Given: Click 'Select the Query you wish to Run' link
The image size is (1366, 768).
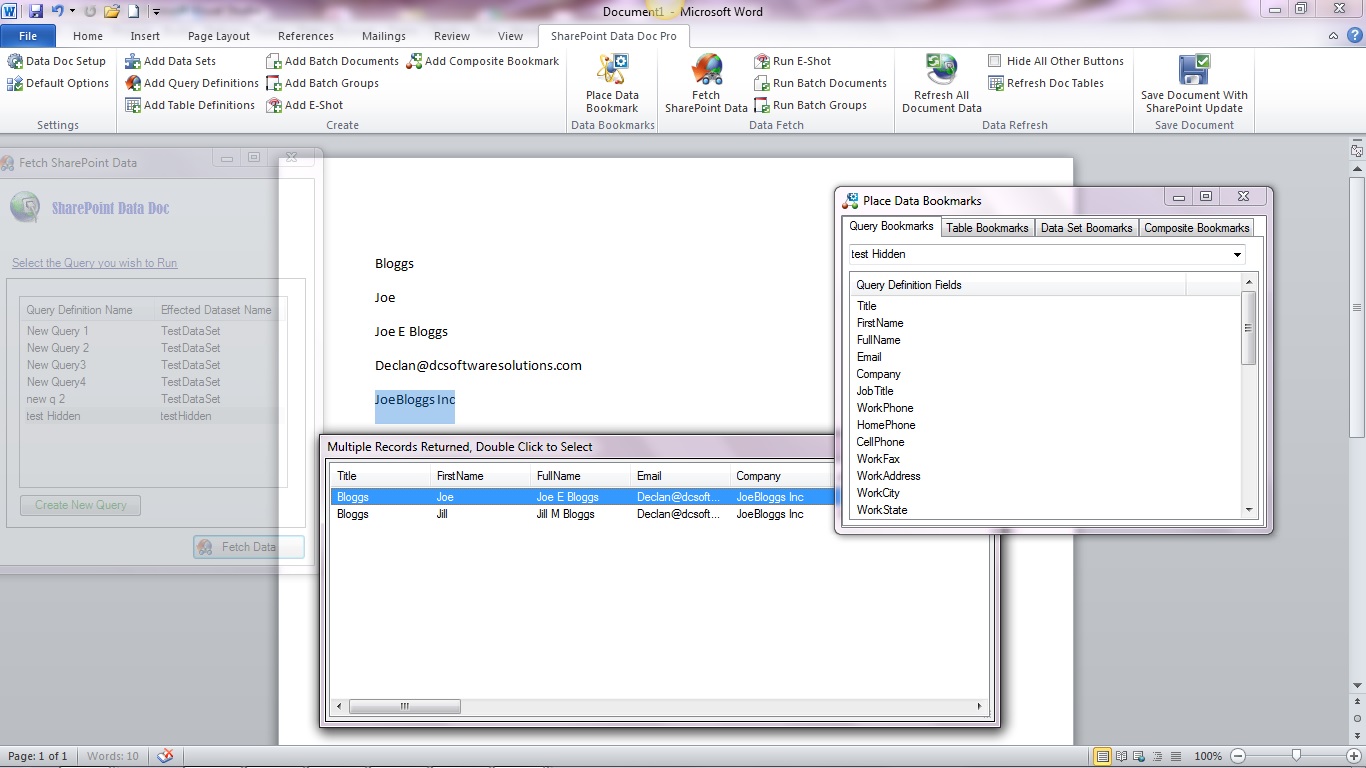Looking at the screenshot, I should 95,263.
